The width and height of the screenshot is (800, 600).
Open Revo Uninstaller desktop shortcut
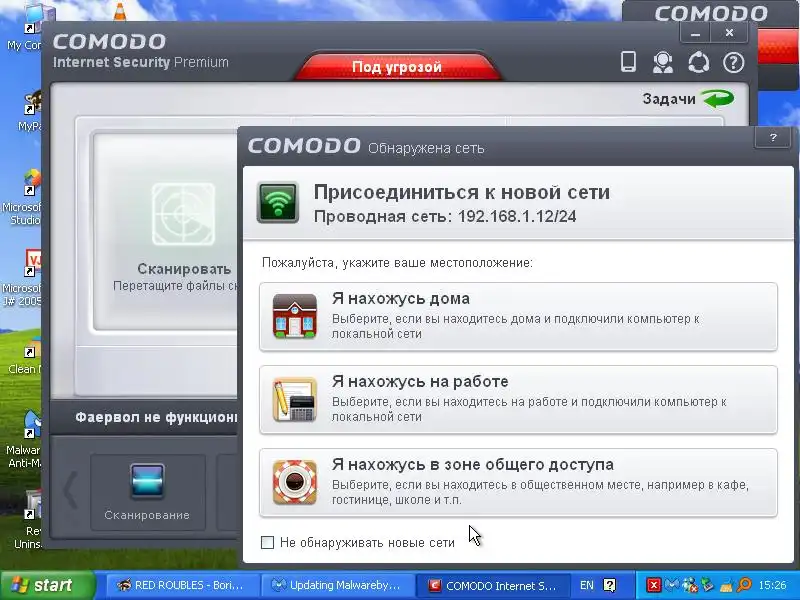[x=28, y=519]
